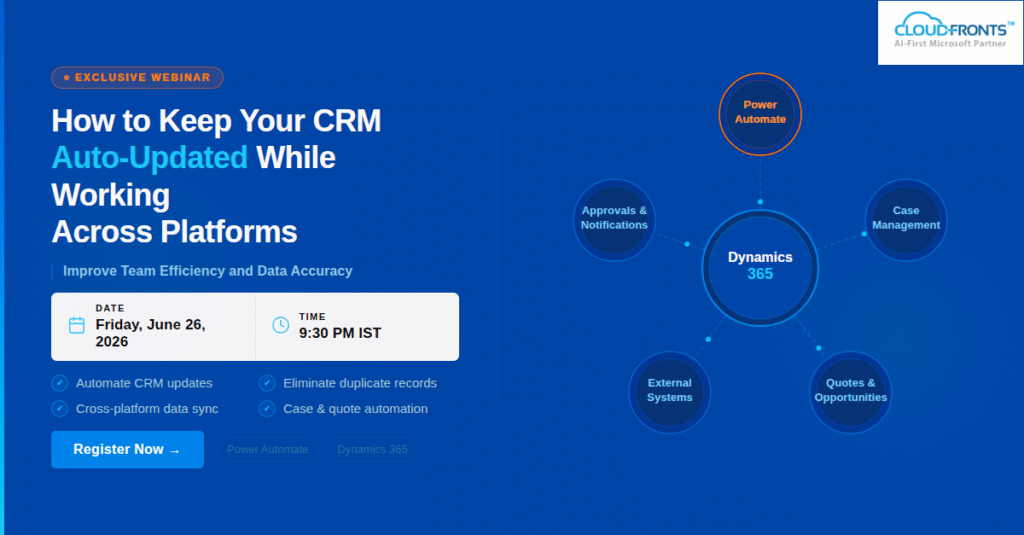Click the checkmark beside Case & quote automation
Viewport: 1024px width, 535px height.
tap(267, 409)
